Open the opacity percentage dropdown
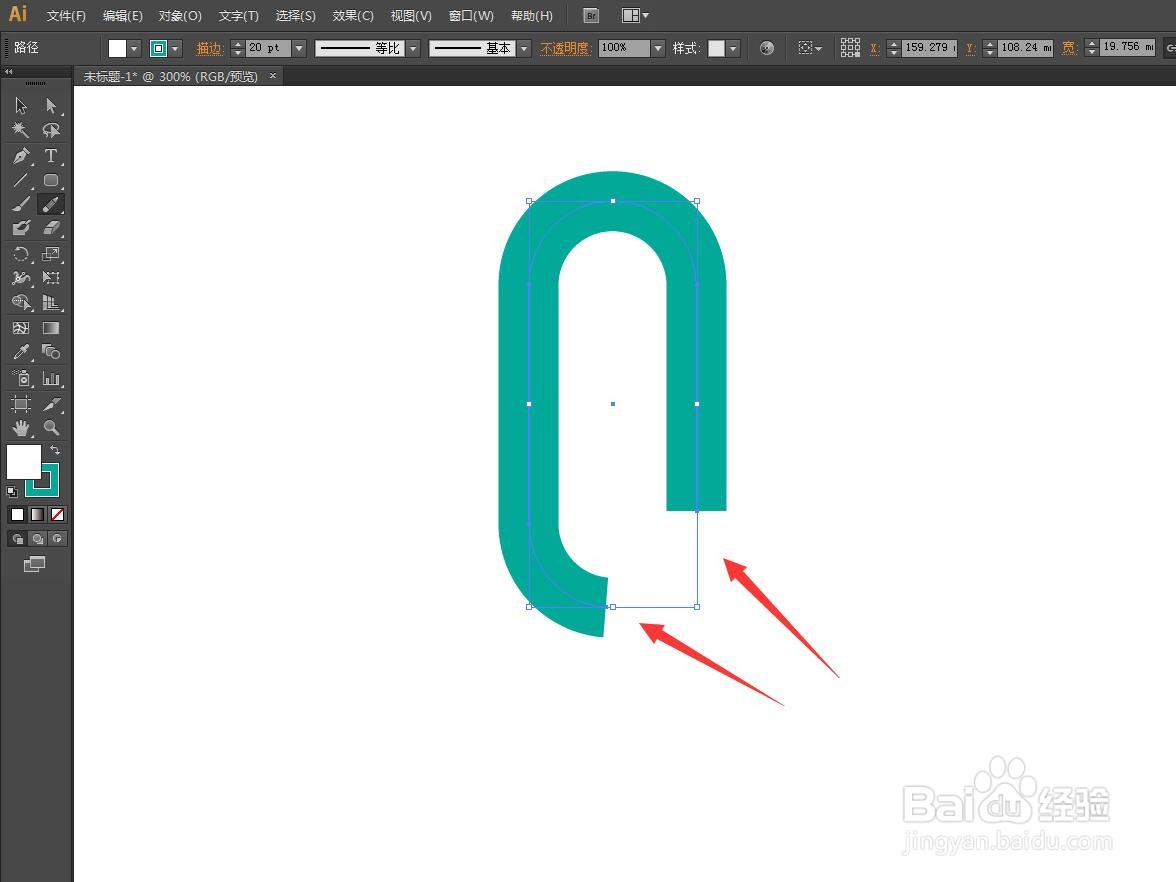This screenshot has width=1176, height=882. pyautogui.click(x=658, y=48)
